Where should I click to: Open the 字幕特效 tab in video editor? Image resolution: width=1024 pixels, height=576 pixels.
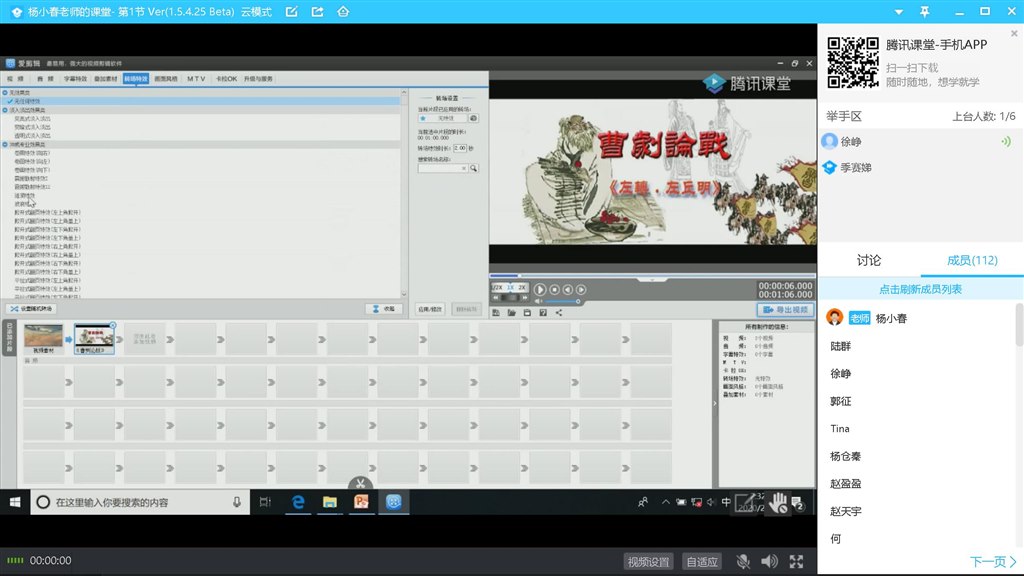(75, 78)
